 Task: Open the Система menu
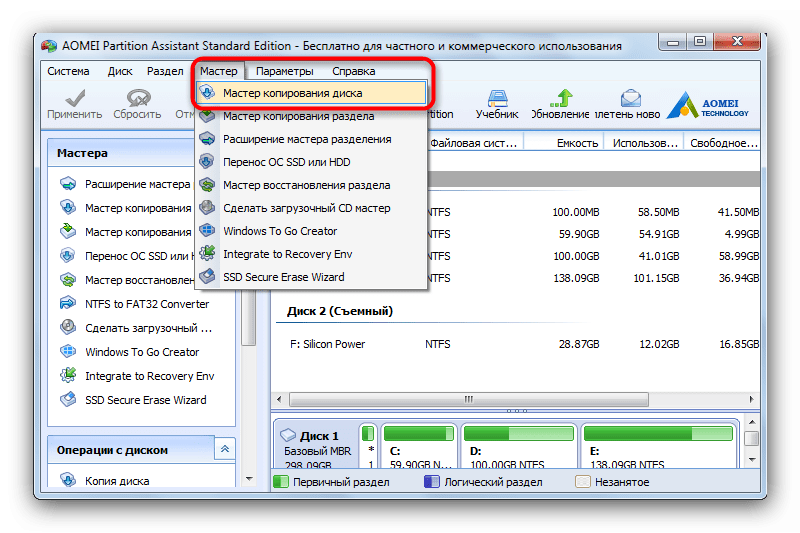tap(68, 71)
